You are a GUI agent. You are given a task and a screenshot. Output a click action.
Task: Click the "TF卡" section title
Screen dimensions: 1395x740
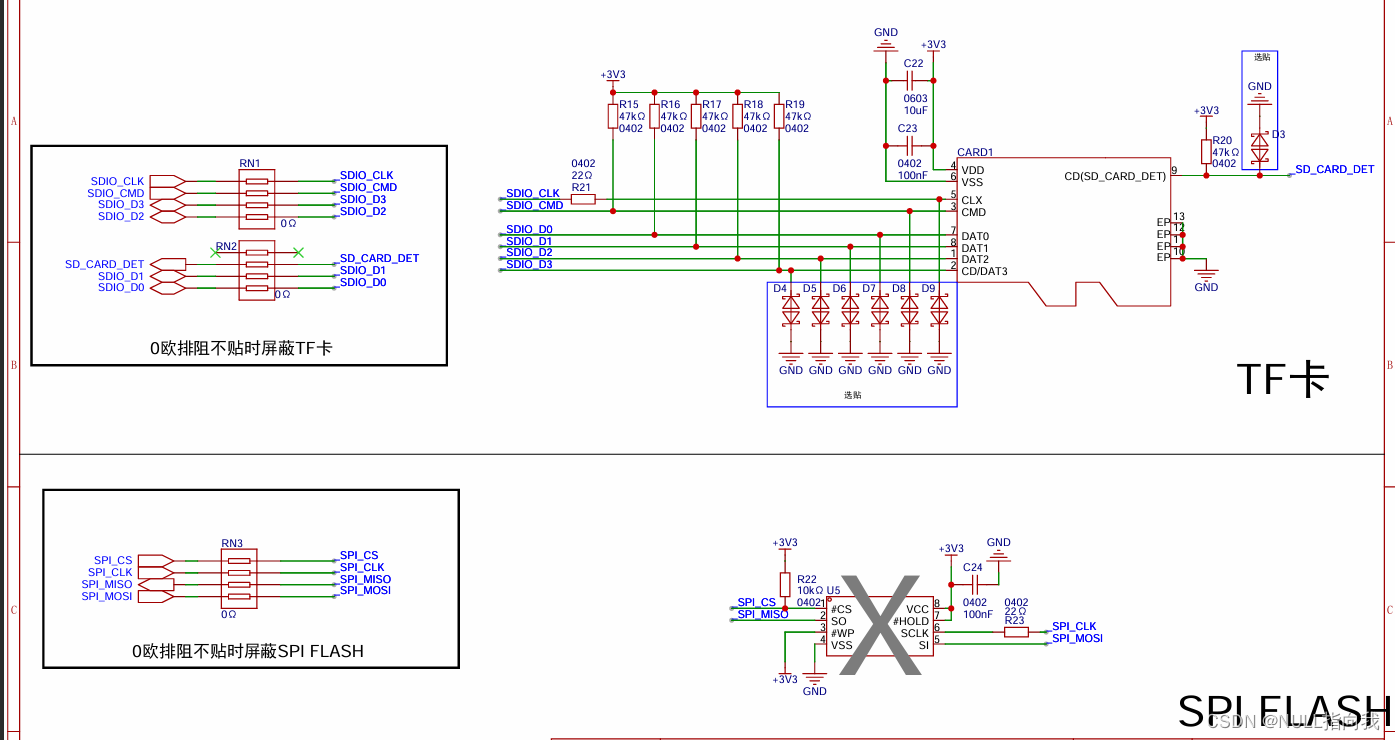(x=1283, y=379)
